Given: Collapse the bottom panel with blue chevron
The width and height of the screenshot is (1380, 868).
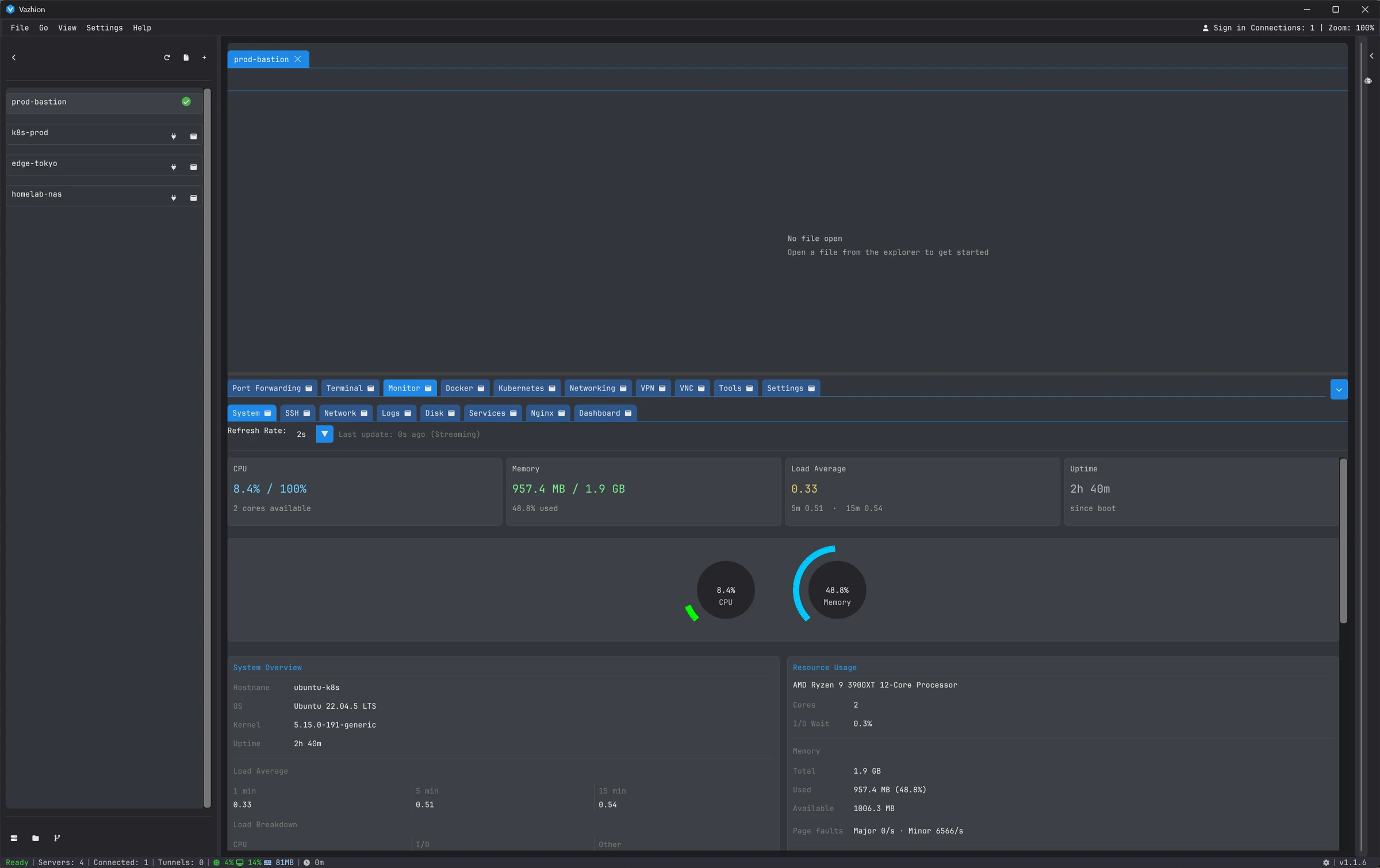Looking at the screenshot, I should coord(1339,389).
